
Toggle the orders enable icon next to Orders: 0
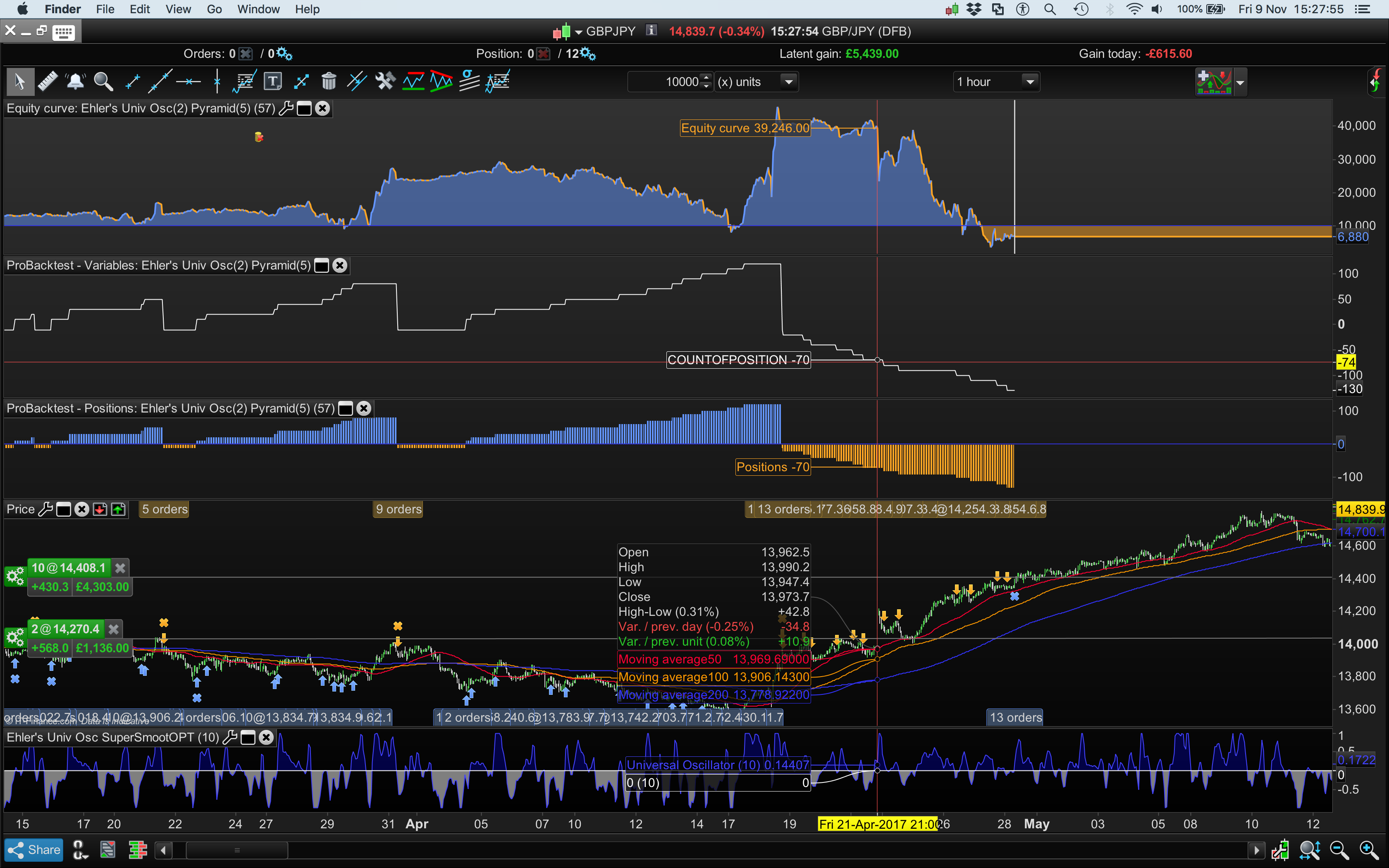click(246, 54)
